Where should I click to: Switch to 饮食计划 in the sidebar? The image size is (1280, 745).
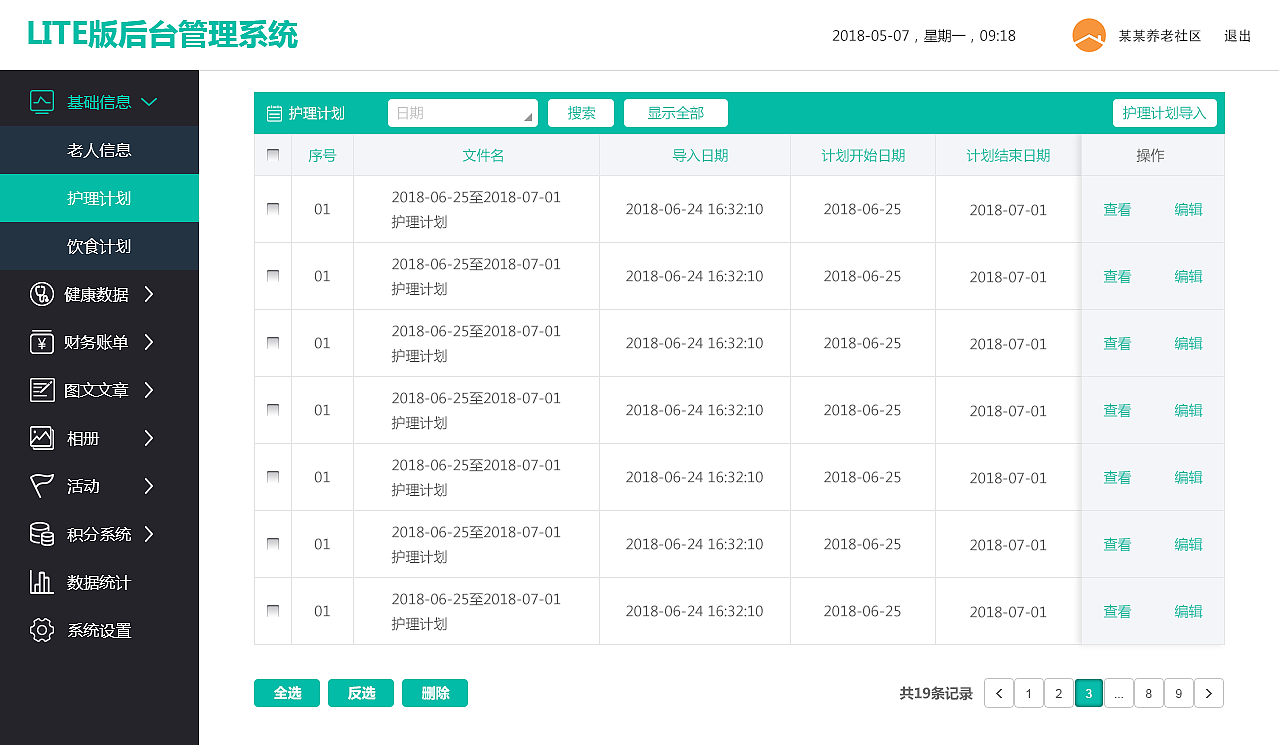tap(100, 246)
